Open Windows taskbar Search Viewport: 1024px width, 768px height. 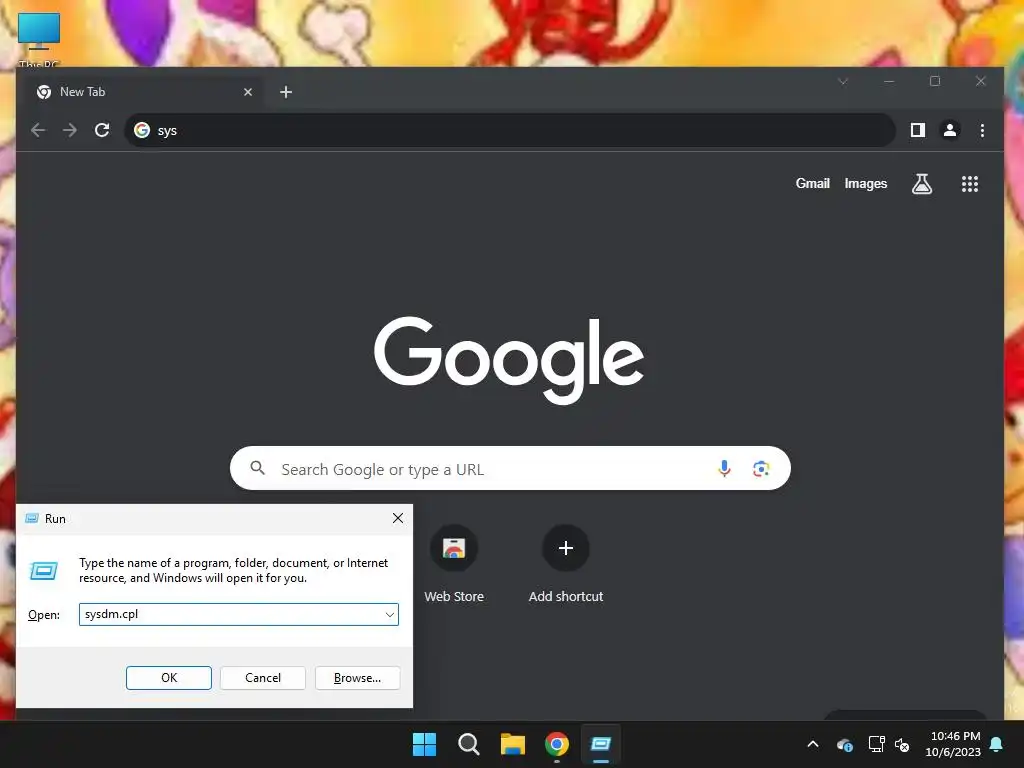tap(468, 744)
